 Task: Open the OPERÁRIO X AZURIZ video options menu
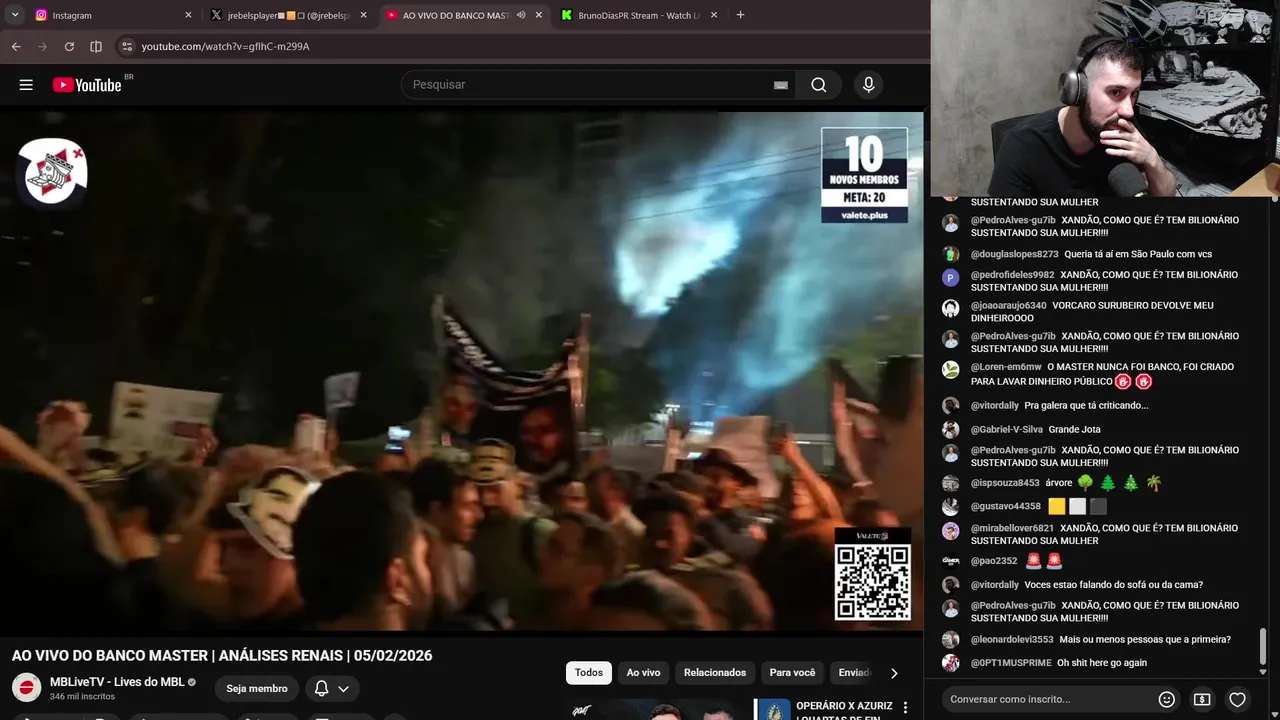pyautogui.click(x=905, y=707)
